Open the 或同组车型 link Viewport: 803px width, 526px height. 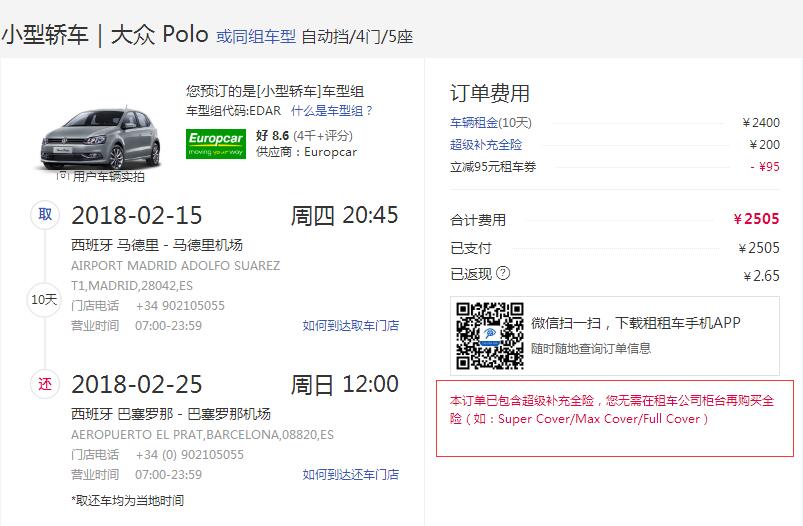[256, 36]
